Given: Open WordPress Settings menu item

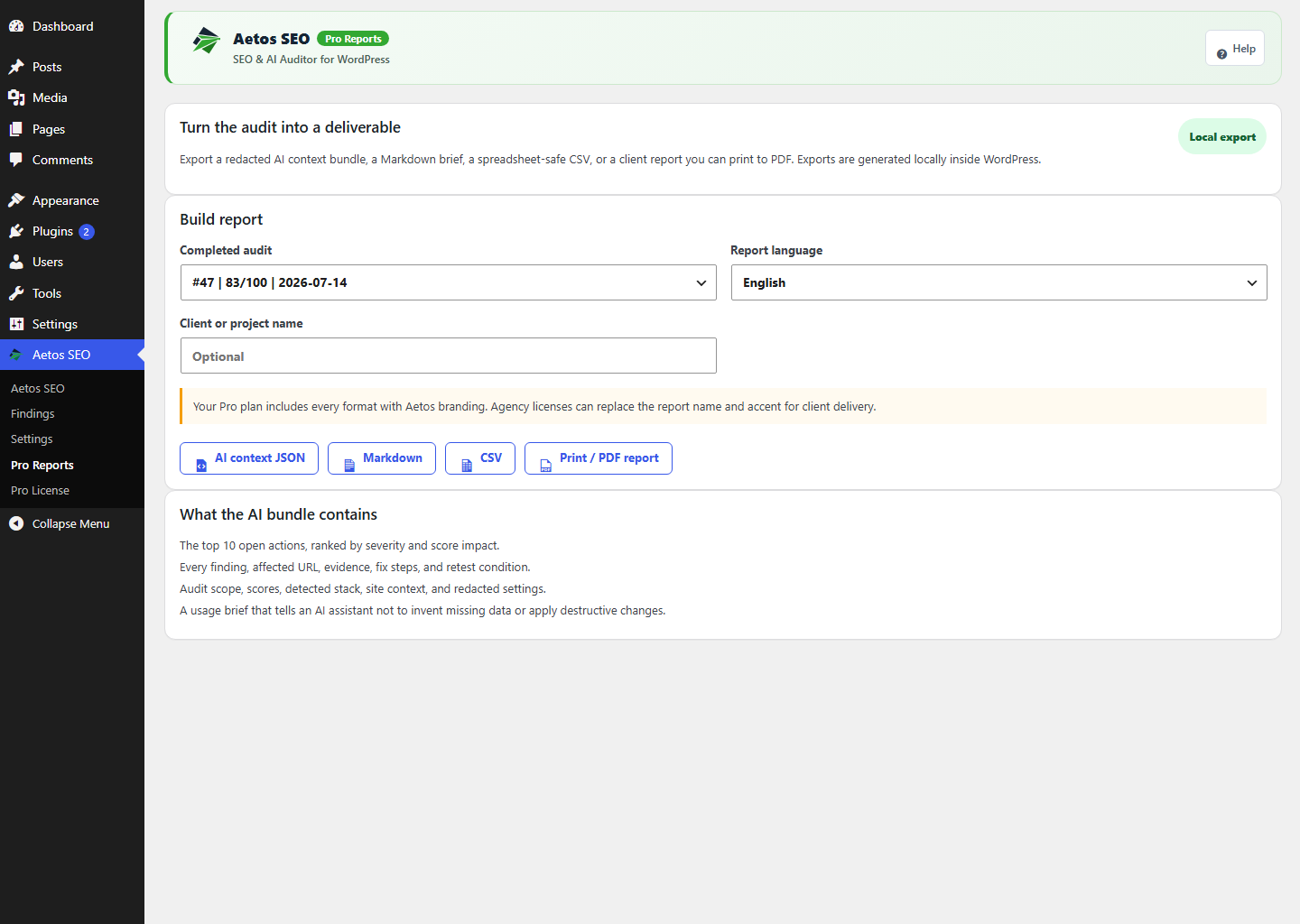Looking at the screenshot, I should click(x=72, y=324).
